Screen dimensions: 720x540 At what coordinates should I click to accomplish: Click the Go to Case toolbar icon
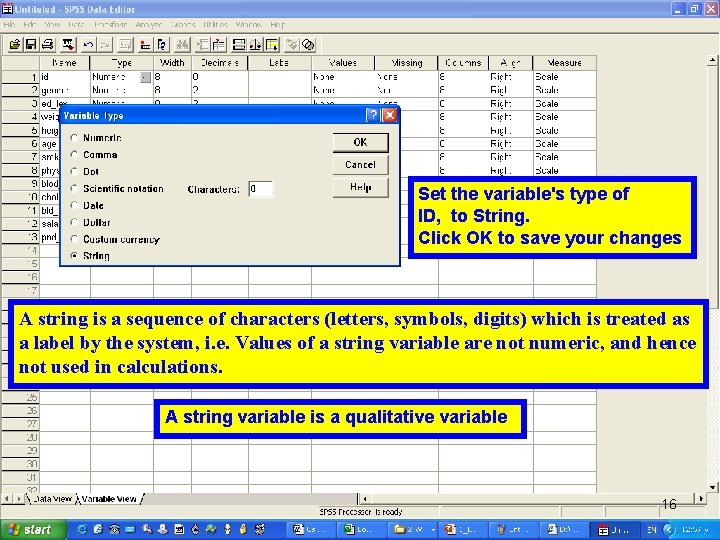(145, 45)
